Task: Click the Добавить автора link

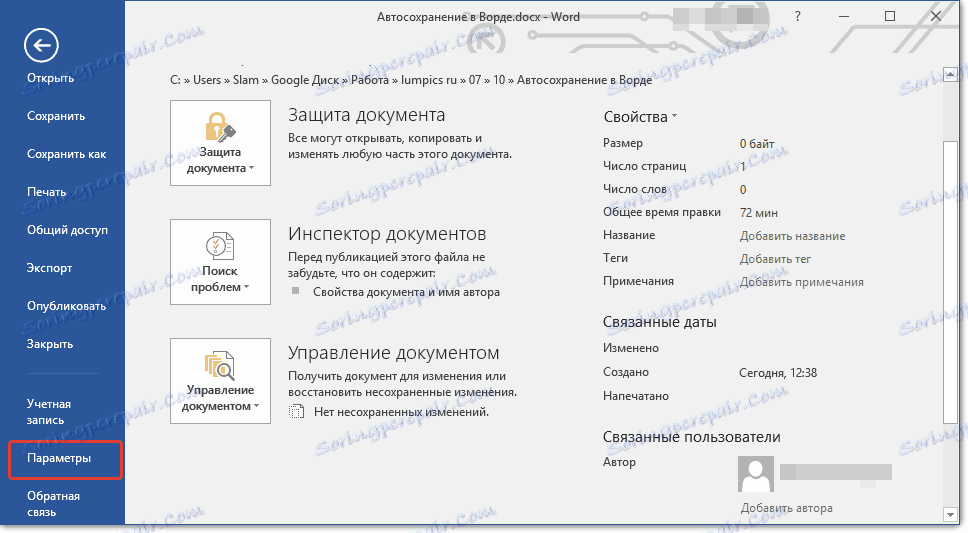Action: pyautogui.click(x=786, y=508)
